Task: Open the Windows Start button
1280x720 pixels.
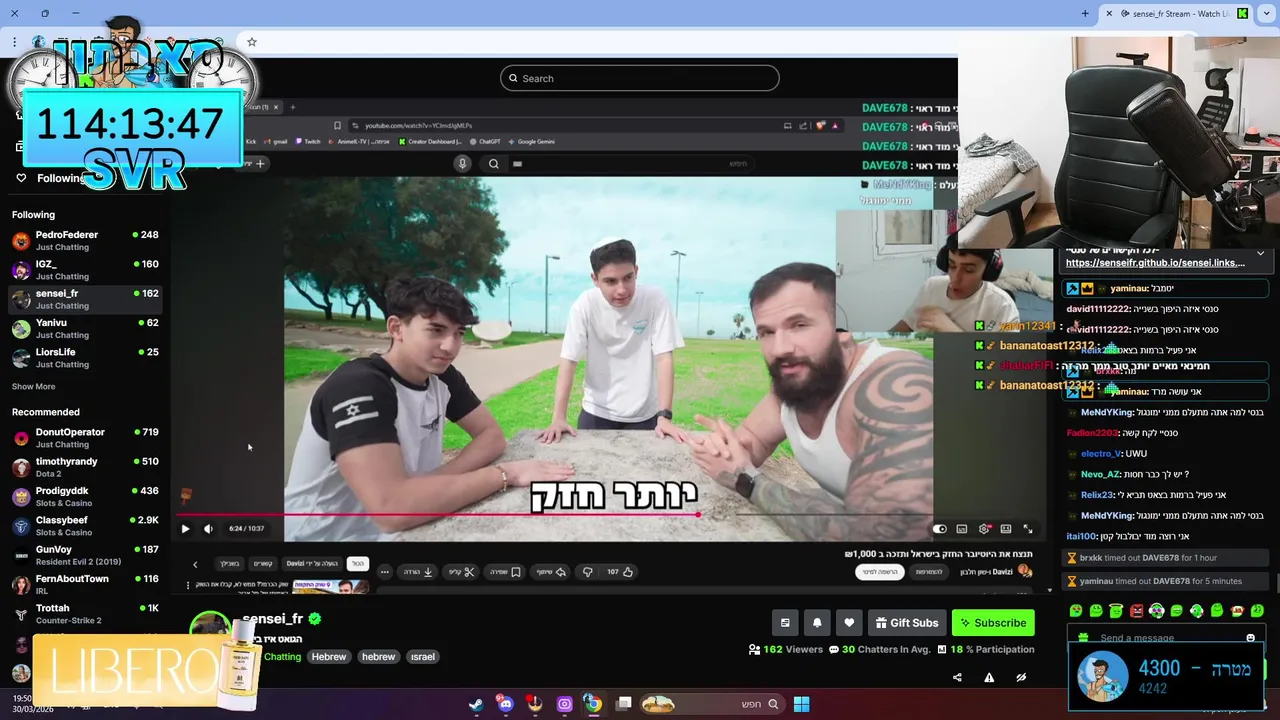Action: point(801,704)
